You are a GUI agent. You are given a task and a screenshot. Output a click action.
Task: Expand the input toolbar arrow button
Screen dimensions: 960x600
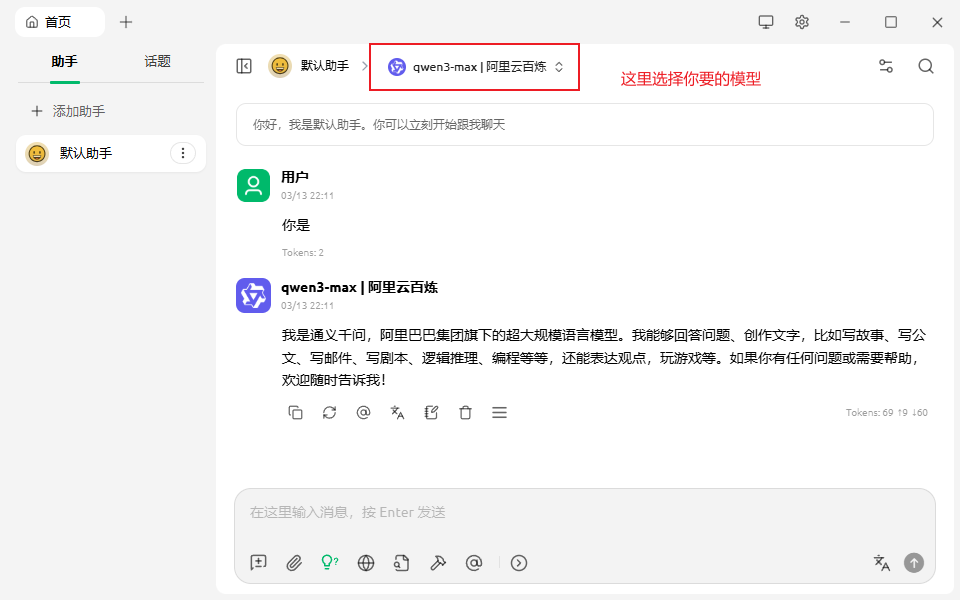click(x=519, y=563)
